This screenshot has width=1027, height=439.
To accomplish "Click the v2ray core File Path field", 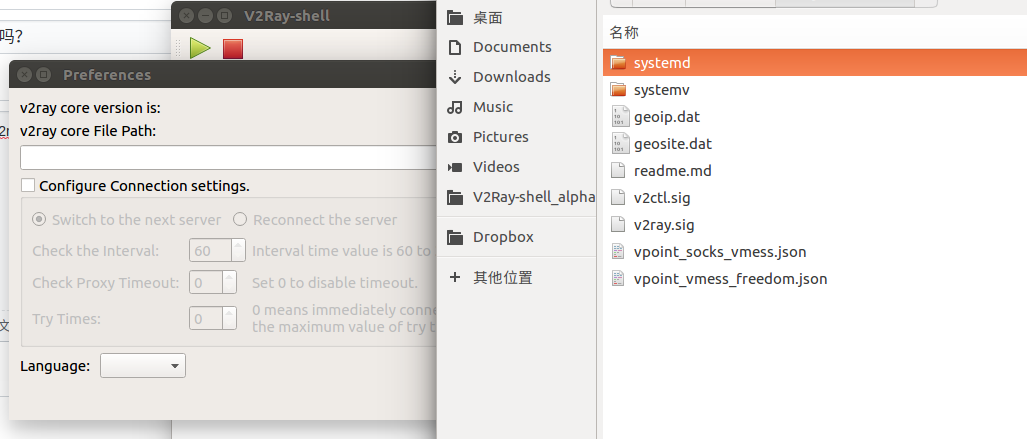I will 229,158.
